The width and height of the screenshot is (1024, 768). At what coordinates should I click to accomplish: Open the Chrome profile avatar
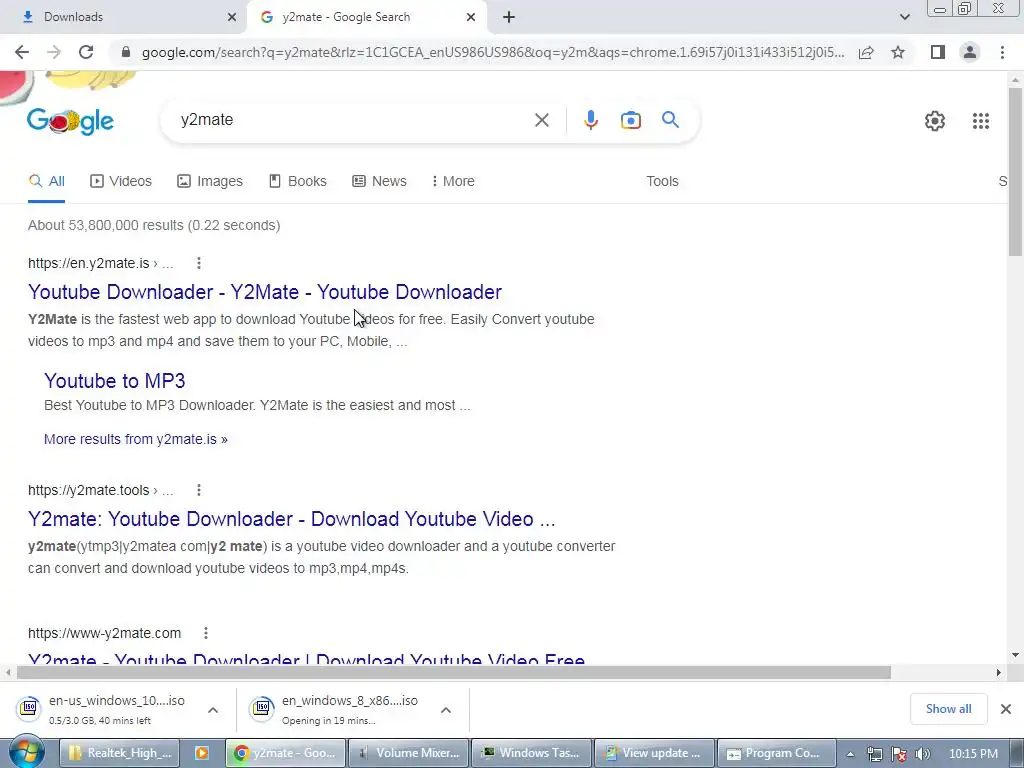[970, 52]
